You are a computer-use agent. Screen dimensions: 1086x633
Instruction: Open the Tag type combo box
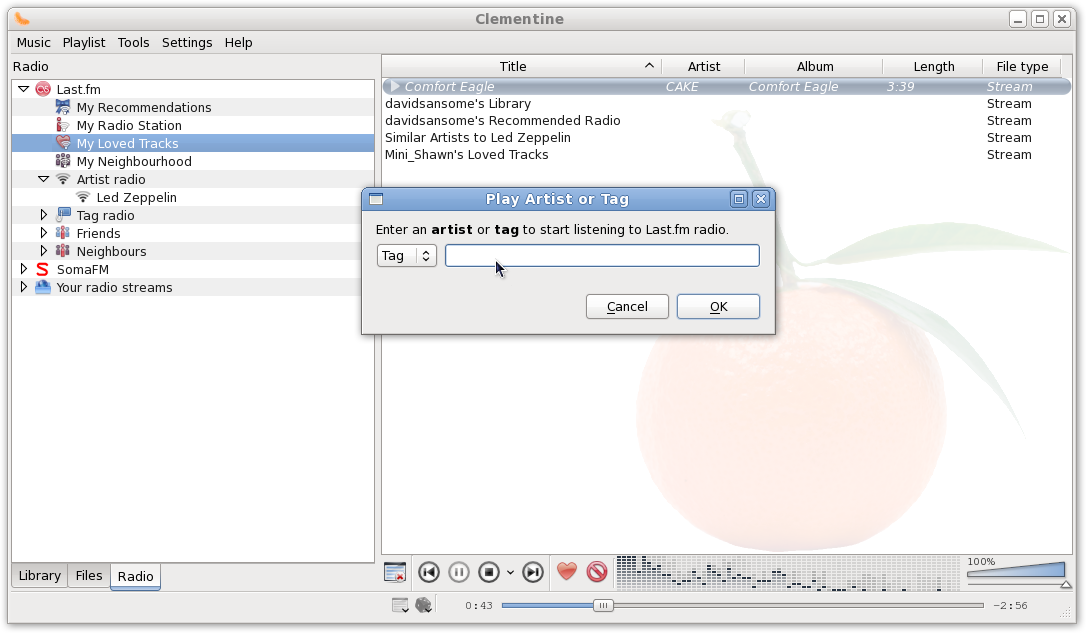pyautogui.click(x=406, y=256)
